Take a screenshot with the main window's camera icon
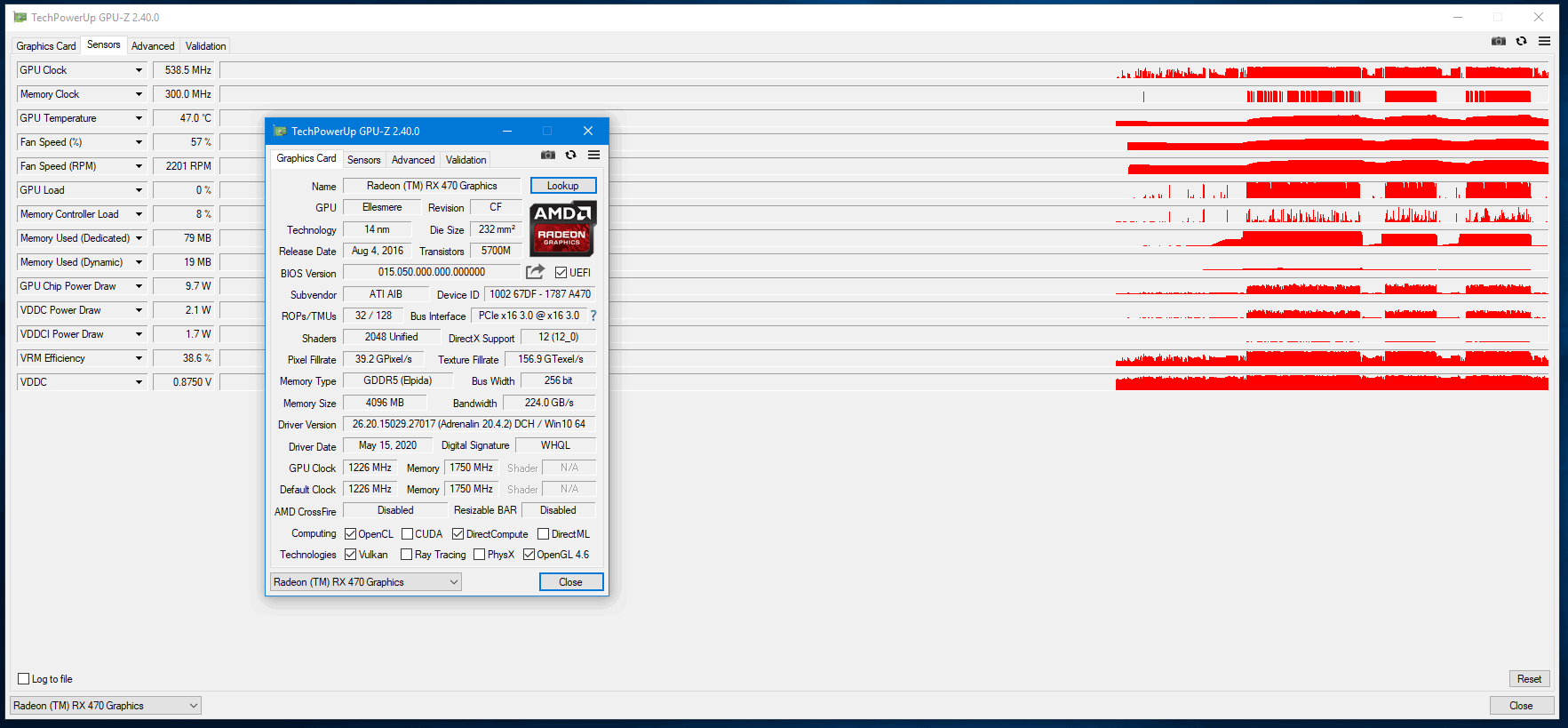The height and width of the screenshot is (728, 1568). pos(1499,41)
